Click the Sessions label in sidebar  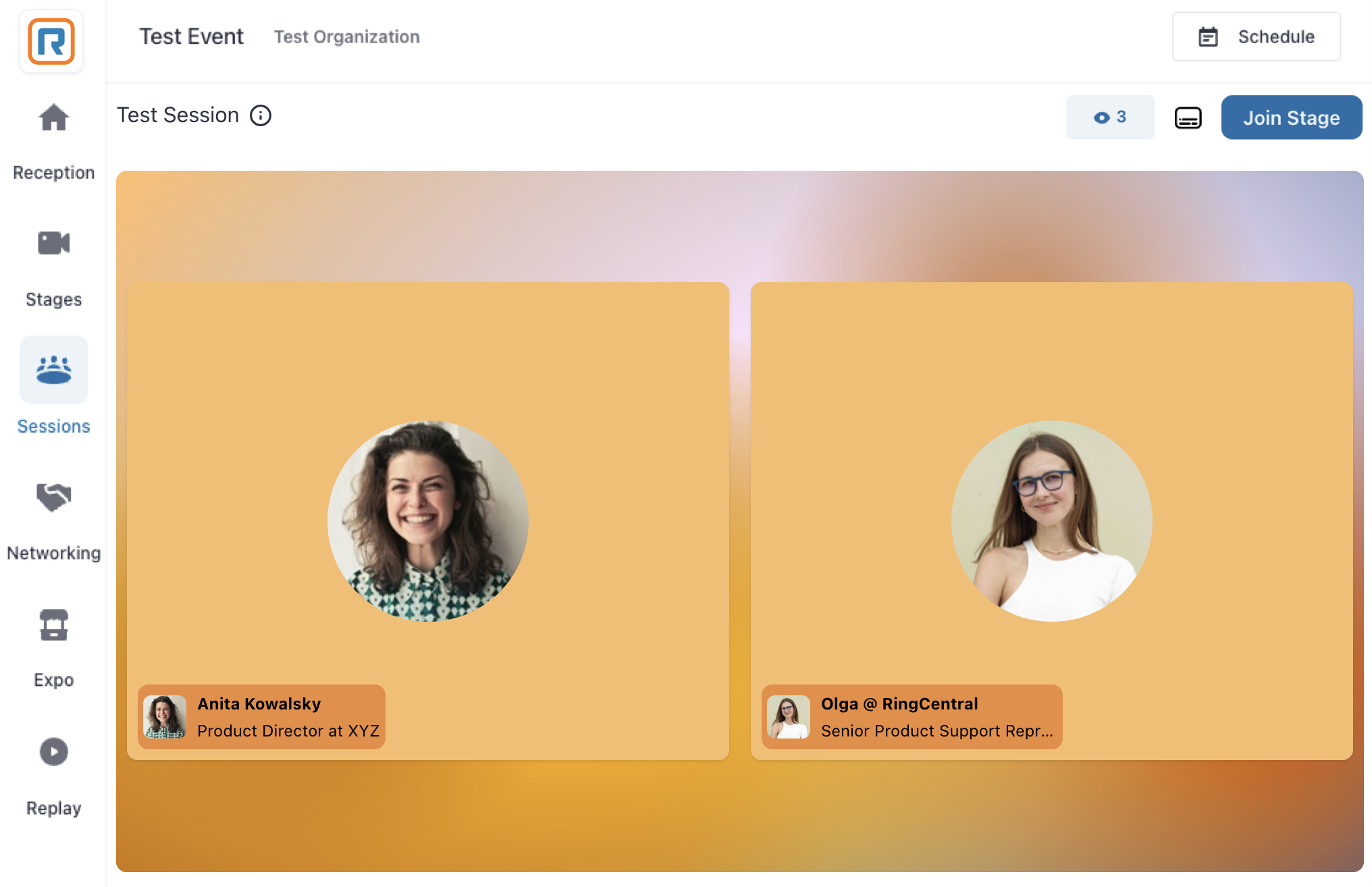[53, 426]
